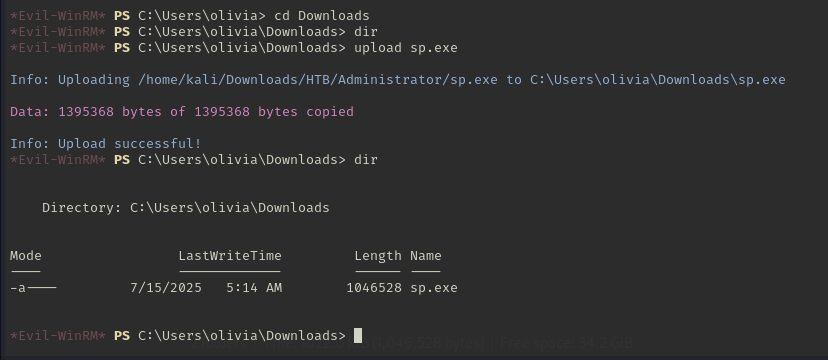
Task: Click the destination path C:\Users\olivia\Downloads\sp.exe
Action: [x=657, y=80]
